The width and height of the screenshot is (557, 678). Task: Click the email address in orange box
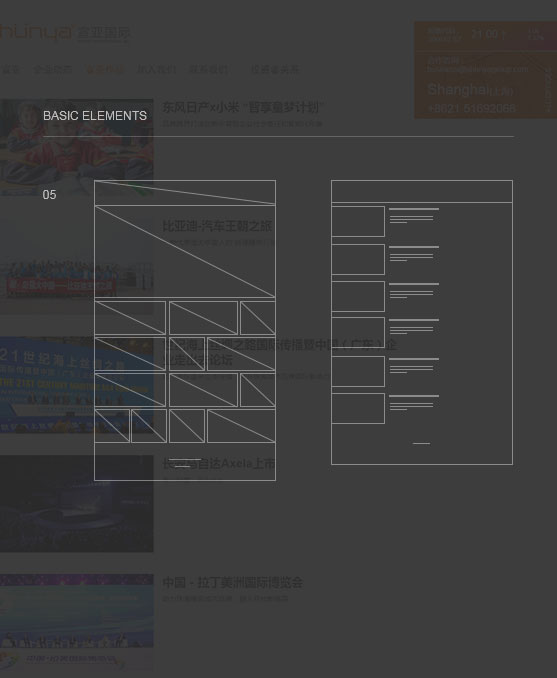(477, 69)
